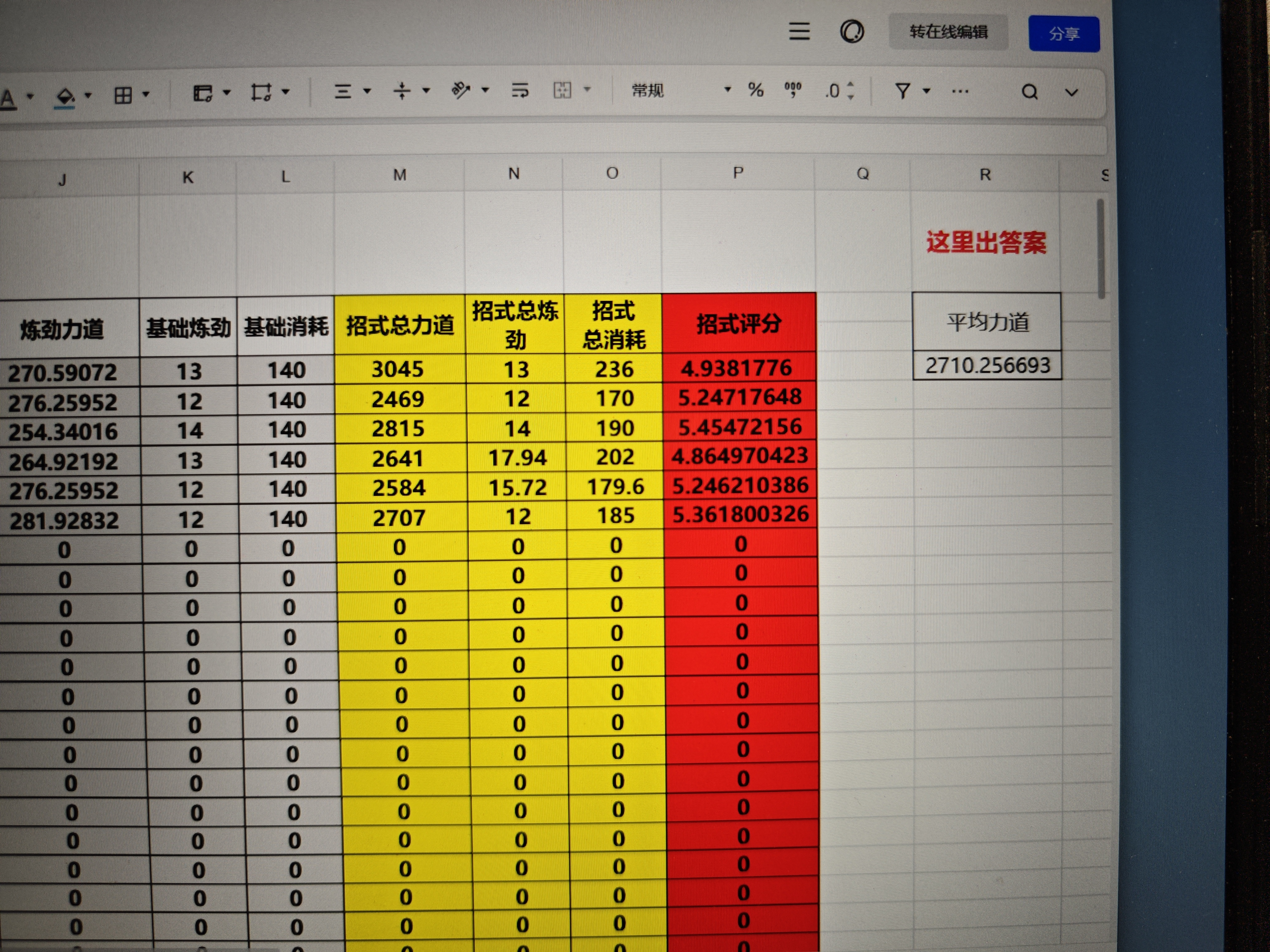Expand the text rotation dropdown arrow
Screen dimensions: 1270x952
[485, 90]
